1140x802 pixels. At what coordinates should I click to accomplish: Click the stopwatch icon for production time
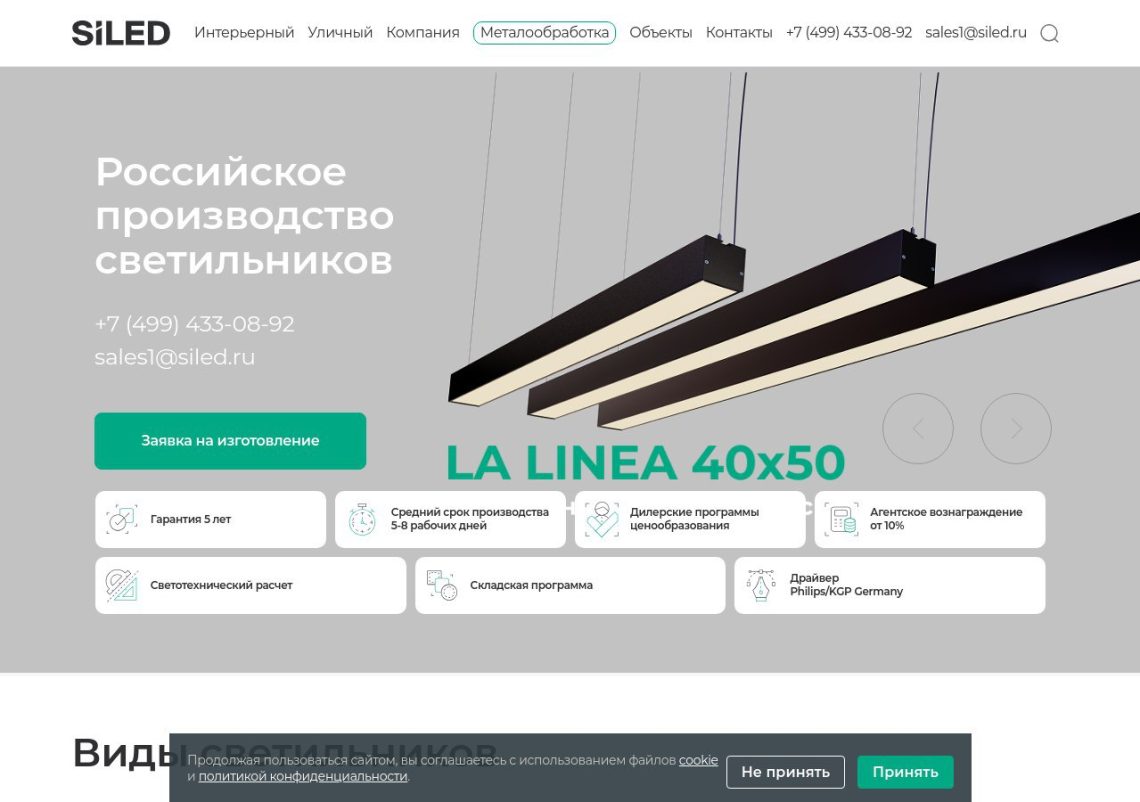coord(364,518)
